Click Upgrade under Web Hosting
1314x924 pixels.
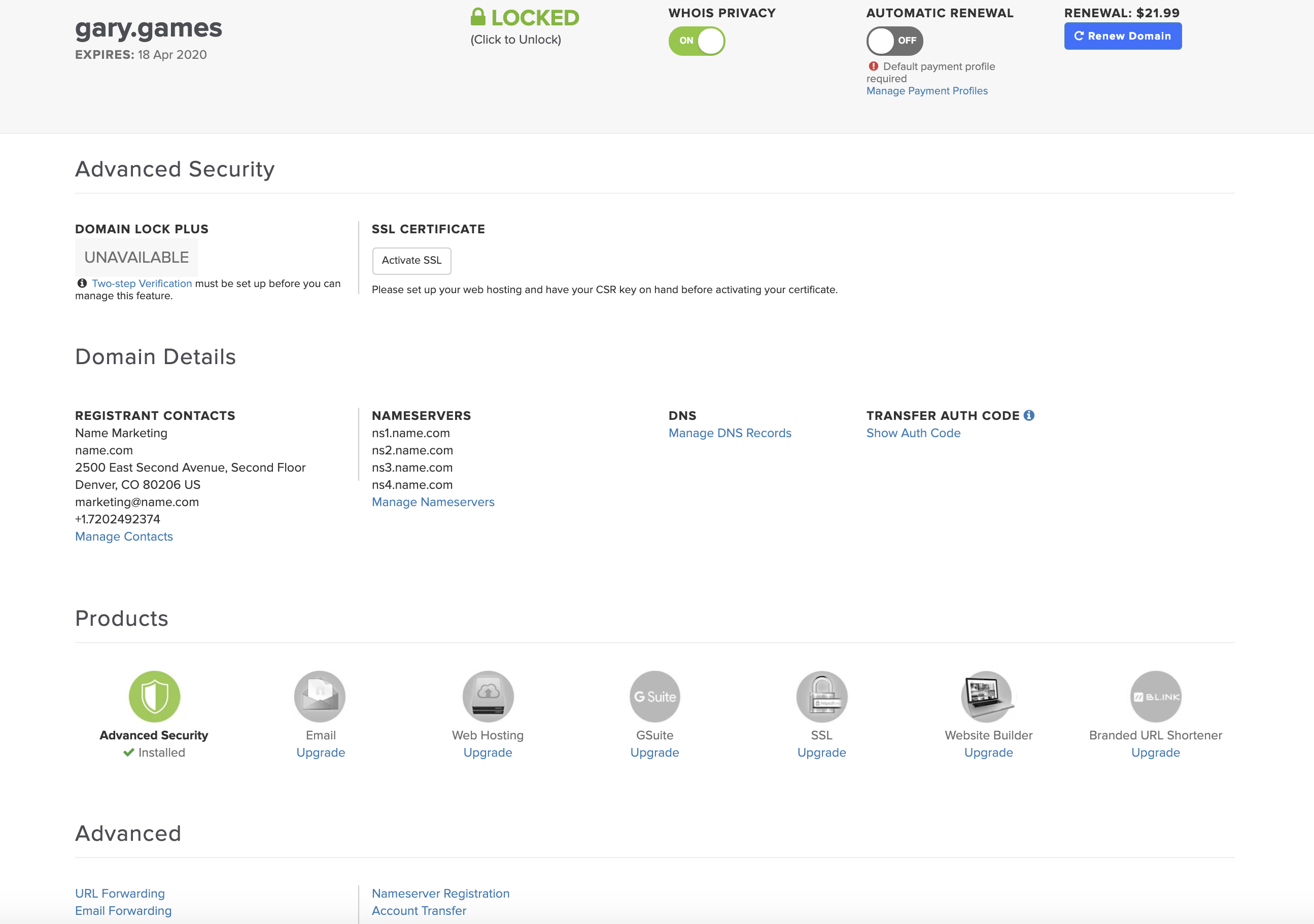(488, 753)
